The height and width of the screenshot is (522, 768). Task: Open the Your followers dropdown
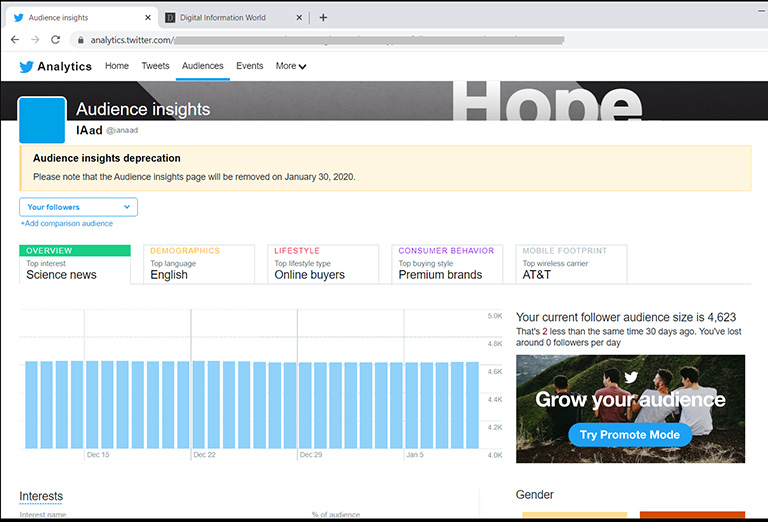pyautogui.click(x=78, y=207)
